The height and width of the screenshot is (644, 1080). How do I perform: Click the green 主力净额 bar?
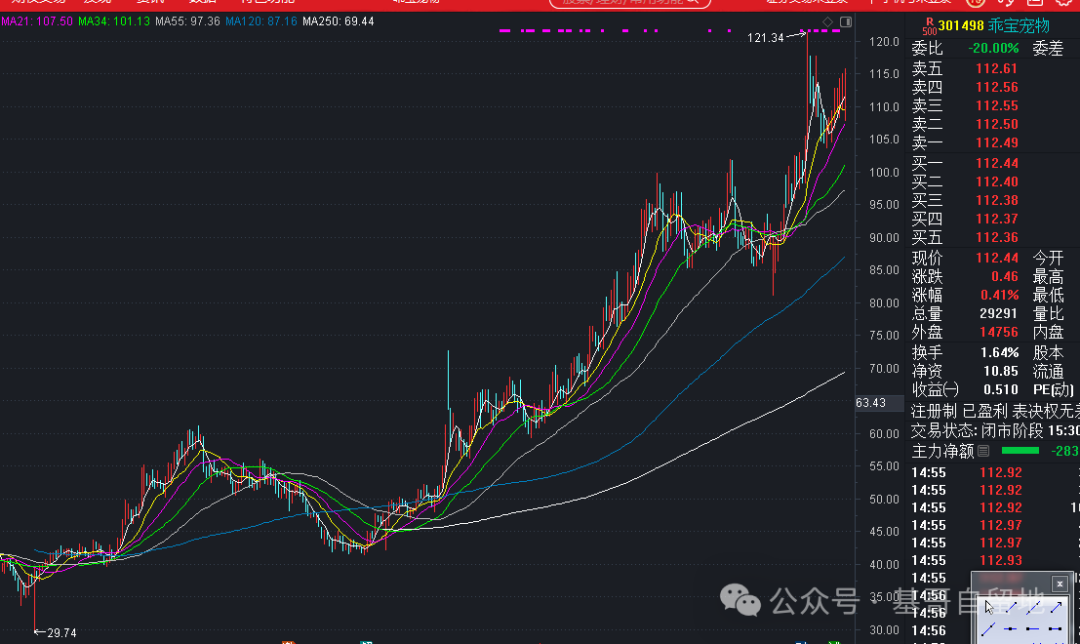pyautogui.click(x=1020, y=451)
